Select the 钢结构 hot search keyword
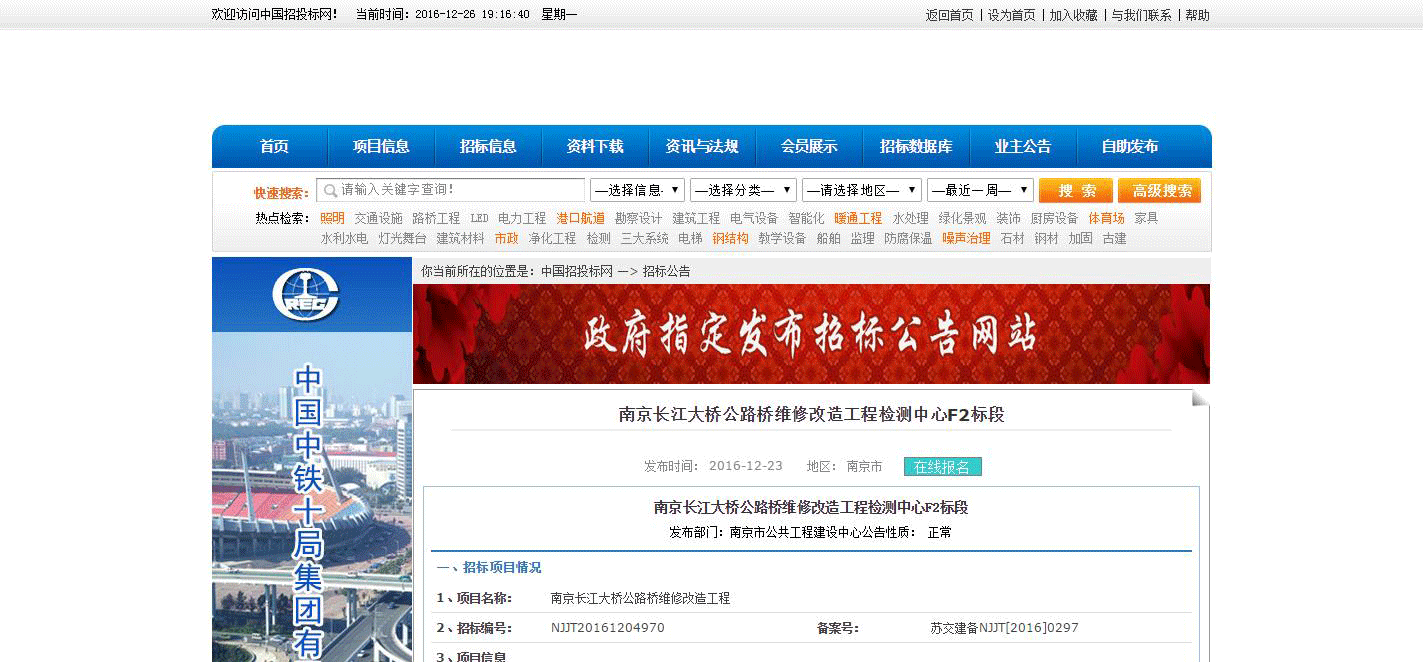 tap(730, 239)
